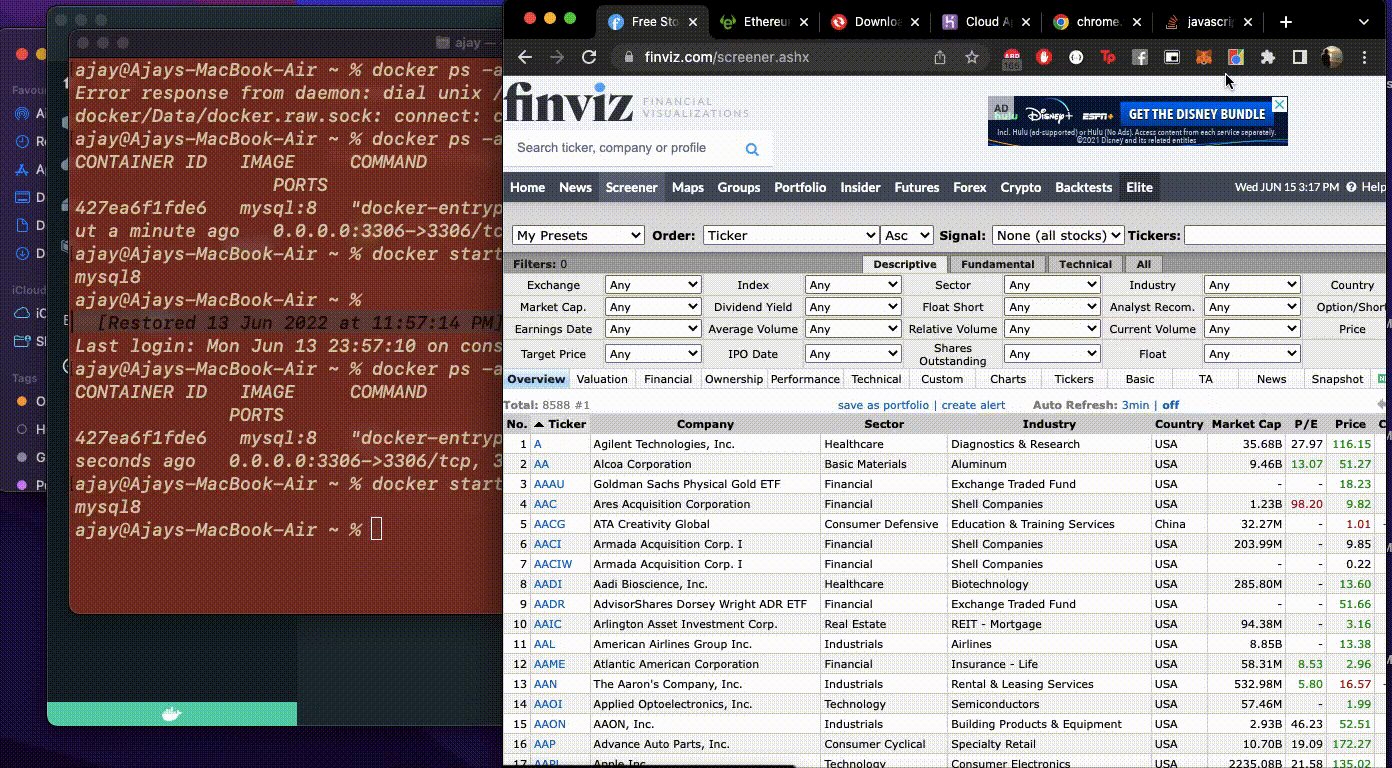Open the Market Cap. filter dropdown
This screenshot has width=1392, height=768.
click(652, 307)
